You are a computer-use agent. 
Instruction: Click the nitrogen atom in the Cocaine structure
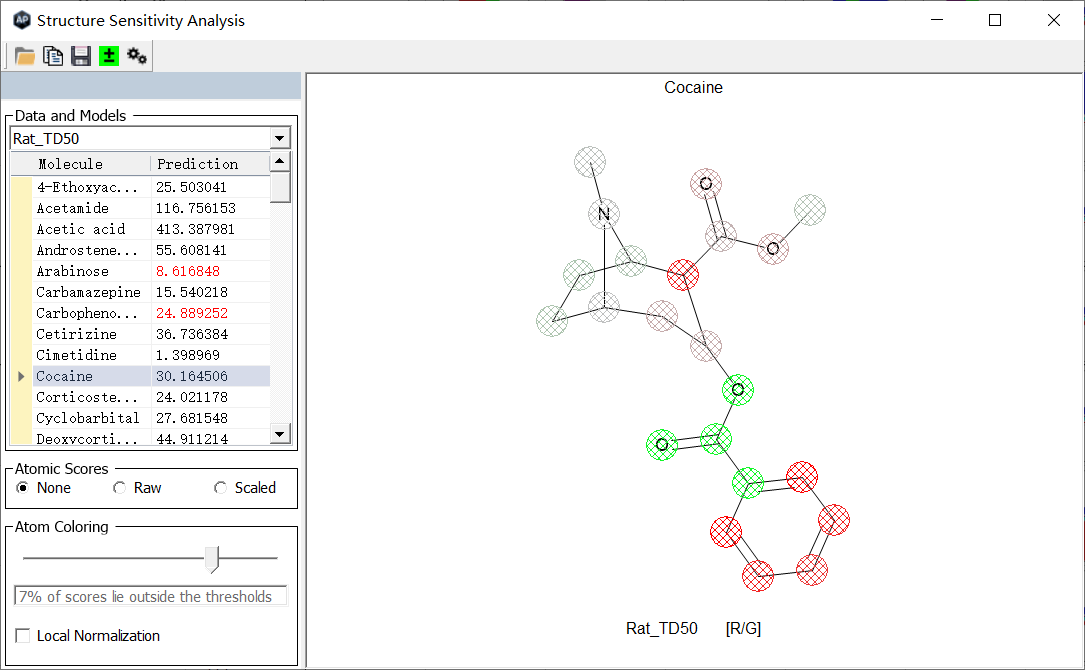(604, 214)
